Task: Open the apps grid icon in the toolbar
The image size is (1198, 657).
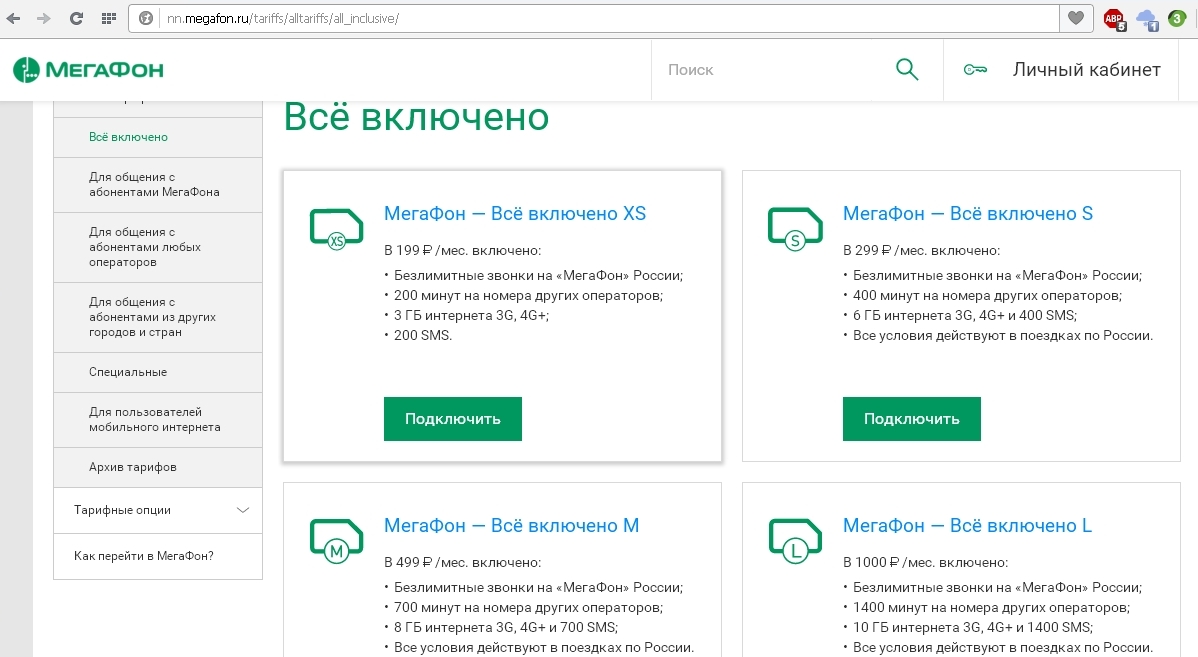Action: point(108,18)
